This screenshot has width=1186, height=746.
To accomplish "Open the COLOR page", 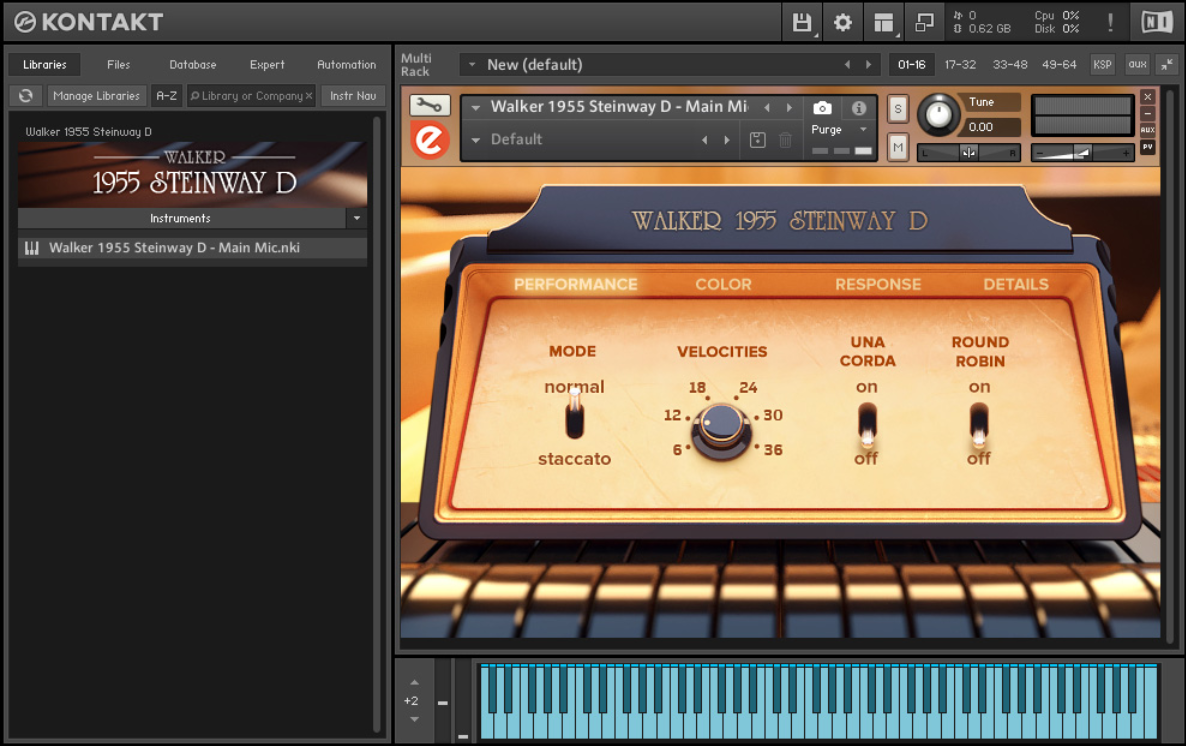I will point(724,284).
